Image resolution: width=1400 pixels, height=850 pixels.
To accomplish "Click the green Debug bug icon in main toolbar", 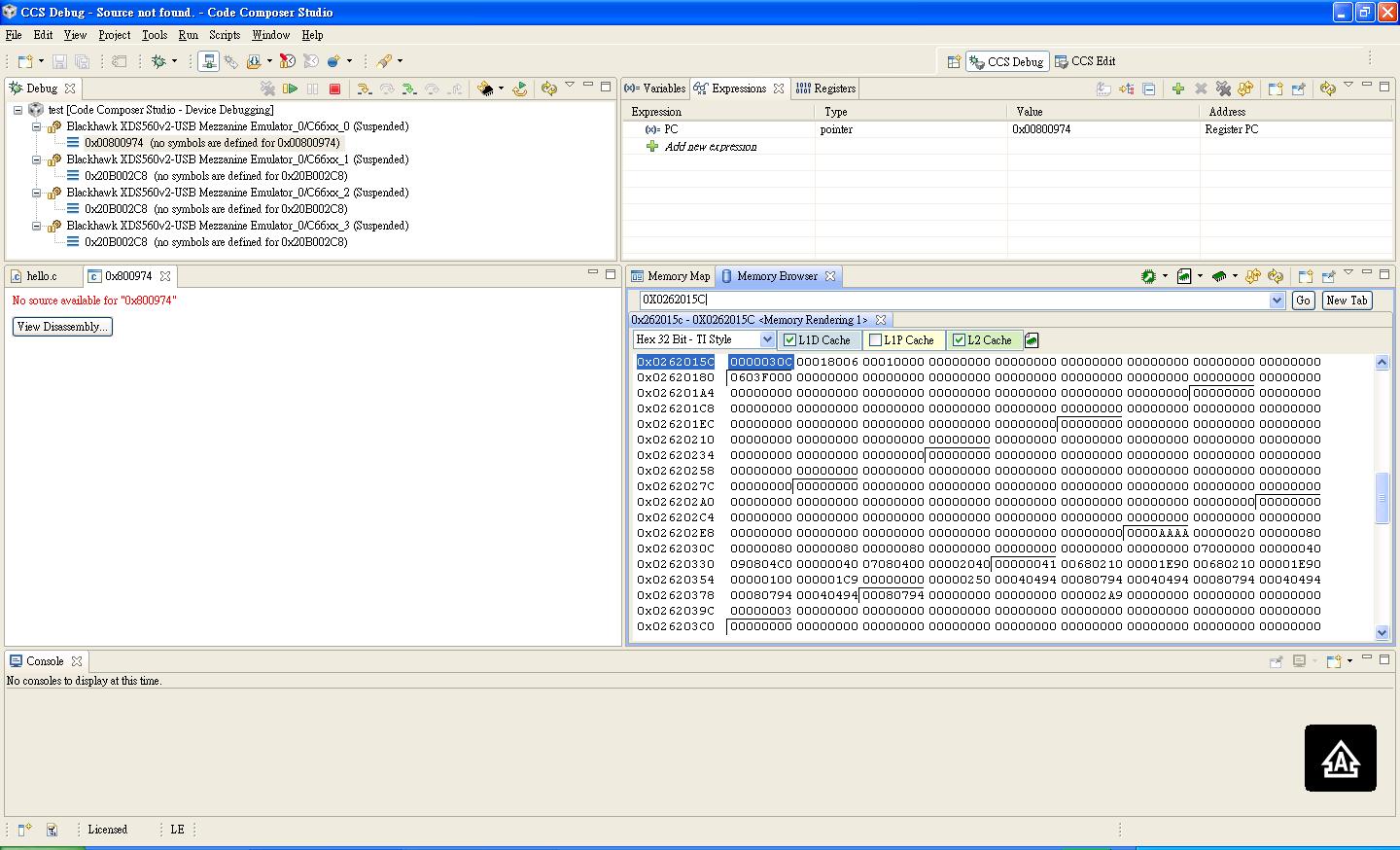I will [158, 61].
